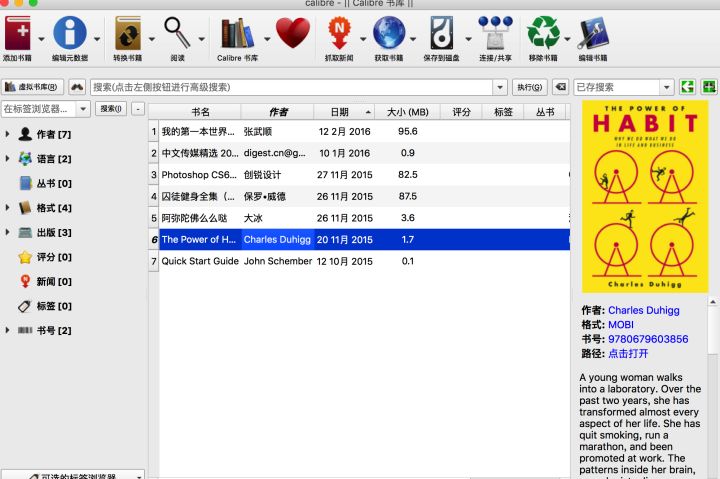Click the Connect/share icon
Viewport: 720px width, 479px height.
pos(495,33)
